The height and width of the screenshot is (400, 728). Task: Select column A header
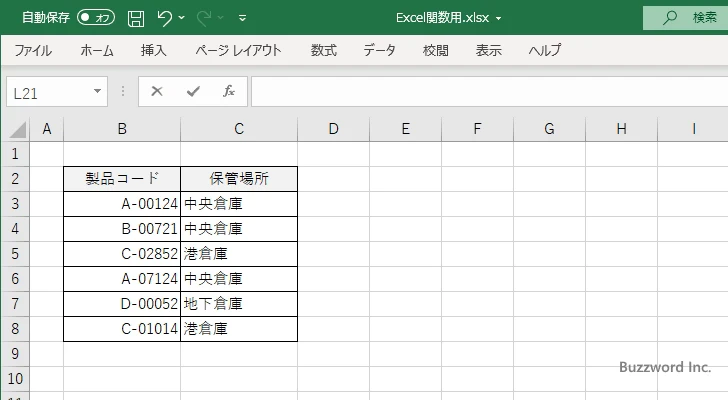(x=46, y=129)
